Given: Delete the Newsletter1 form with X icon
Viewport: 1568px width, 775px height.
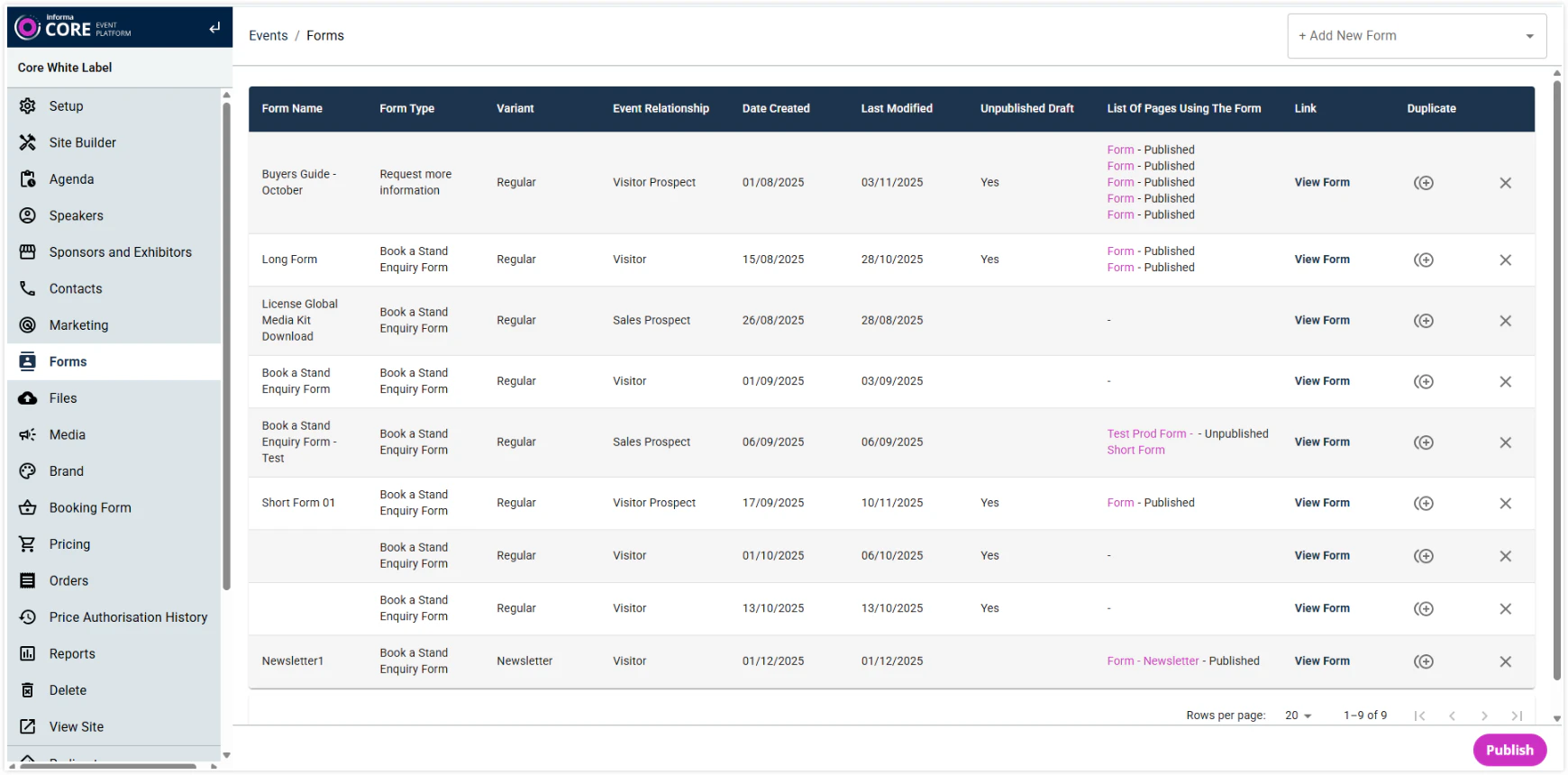Looking at the screenshot, I should point(1505,661).
